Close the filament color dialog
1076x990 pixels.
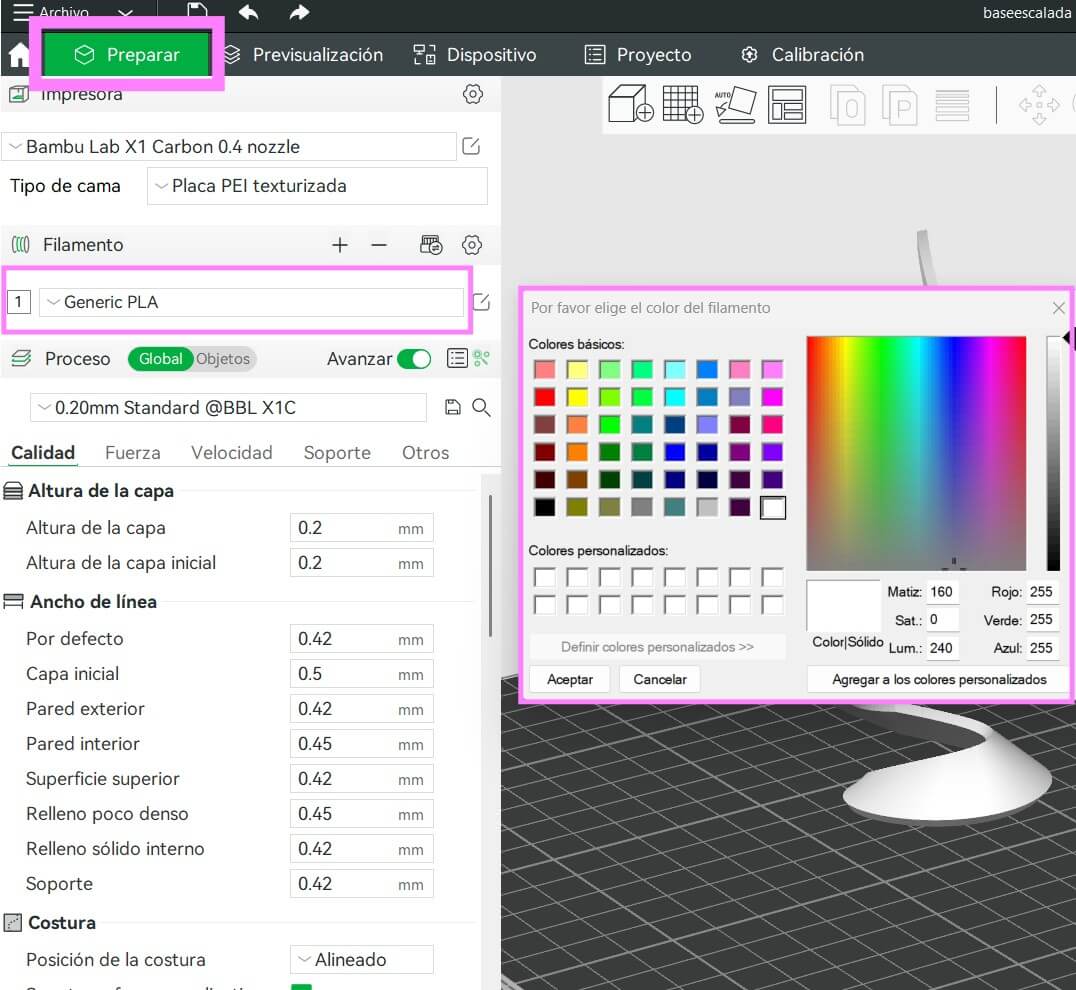coord(1059,308)
